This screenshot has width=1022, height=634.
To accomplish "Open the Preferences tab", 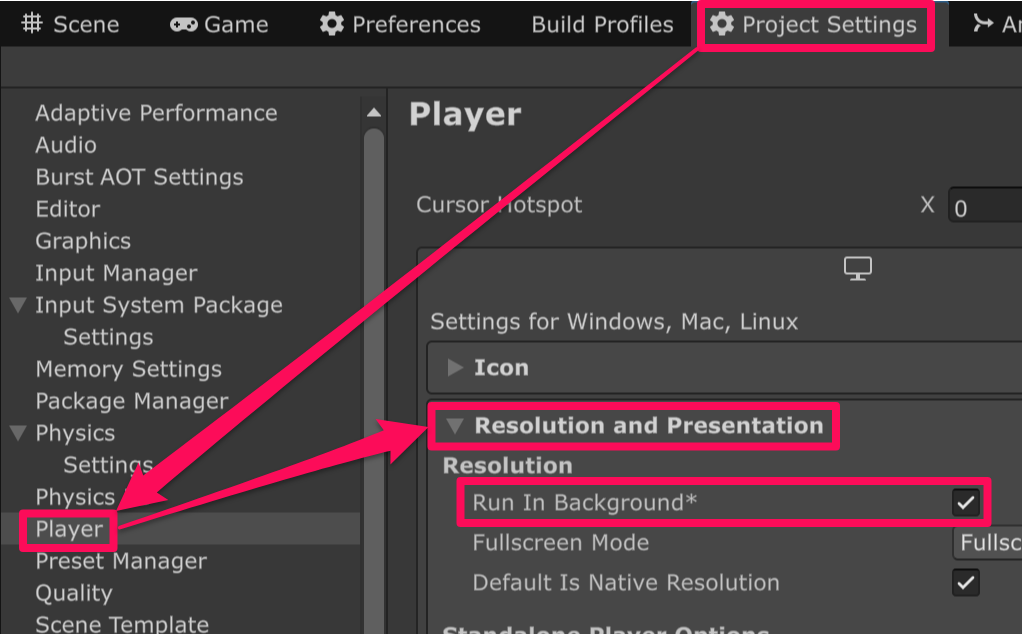I will pos(415,25).
